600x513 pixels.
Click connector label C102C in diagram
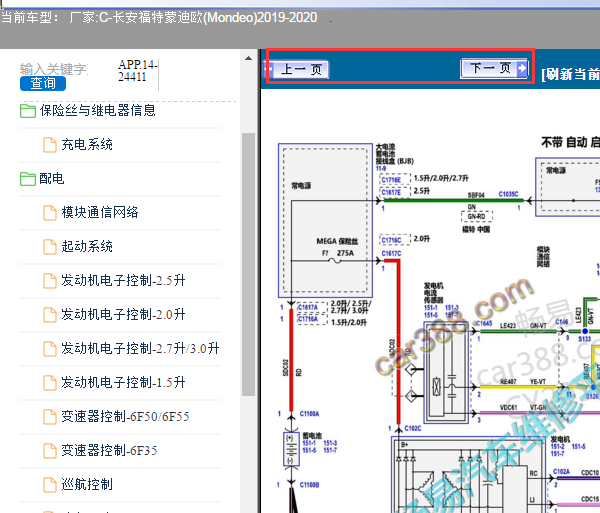click(x=413, y=428)
